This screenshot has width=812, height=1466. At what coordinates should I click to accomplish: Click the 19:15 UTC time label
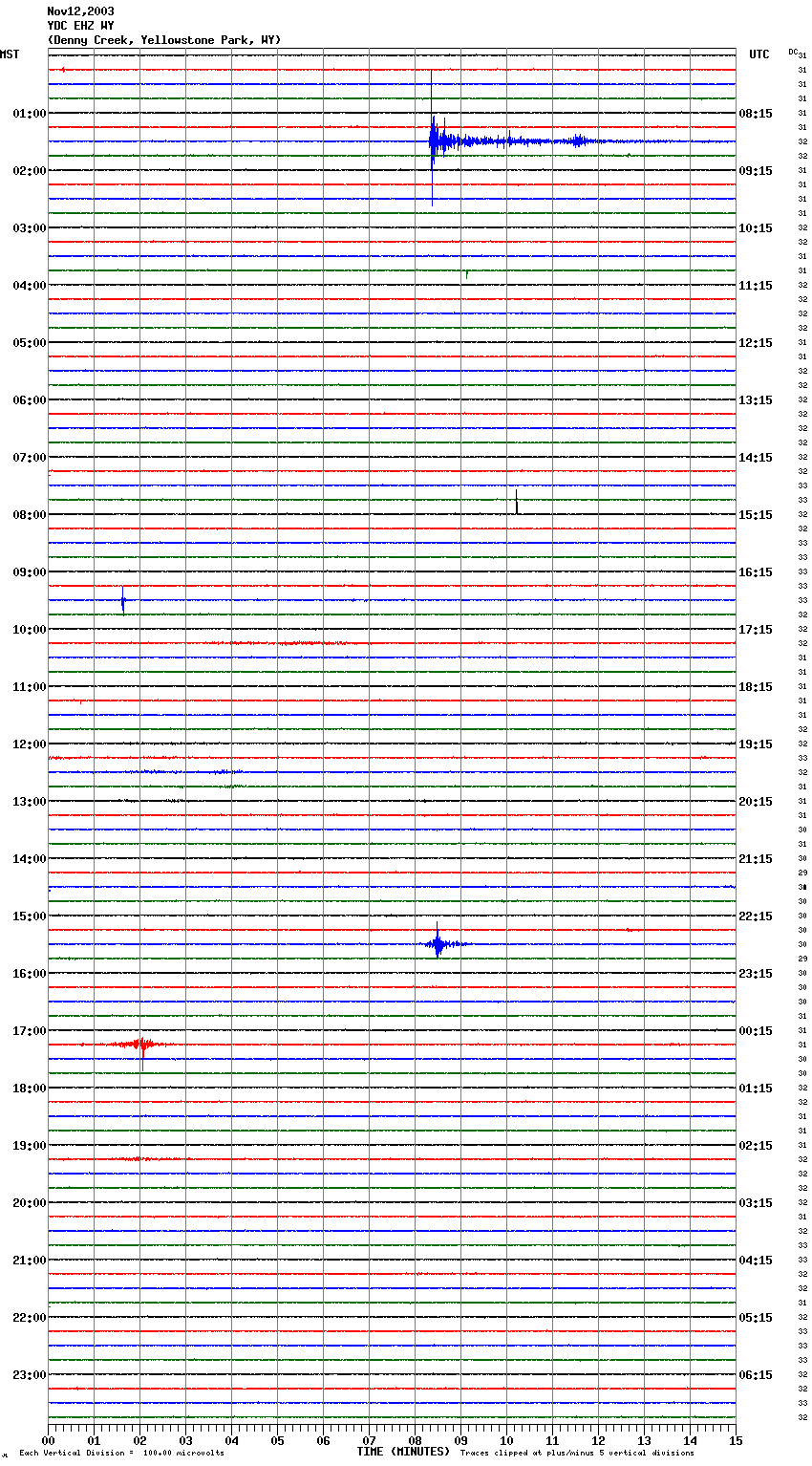[756, 744]
